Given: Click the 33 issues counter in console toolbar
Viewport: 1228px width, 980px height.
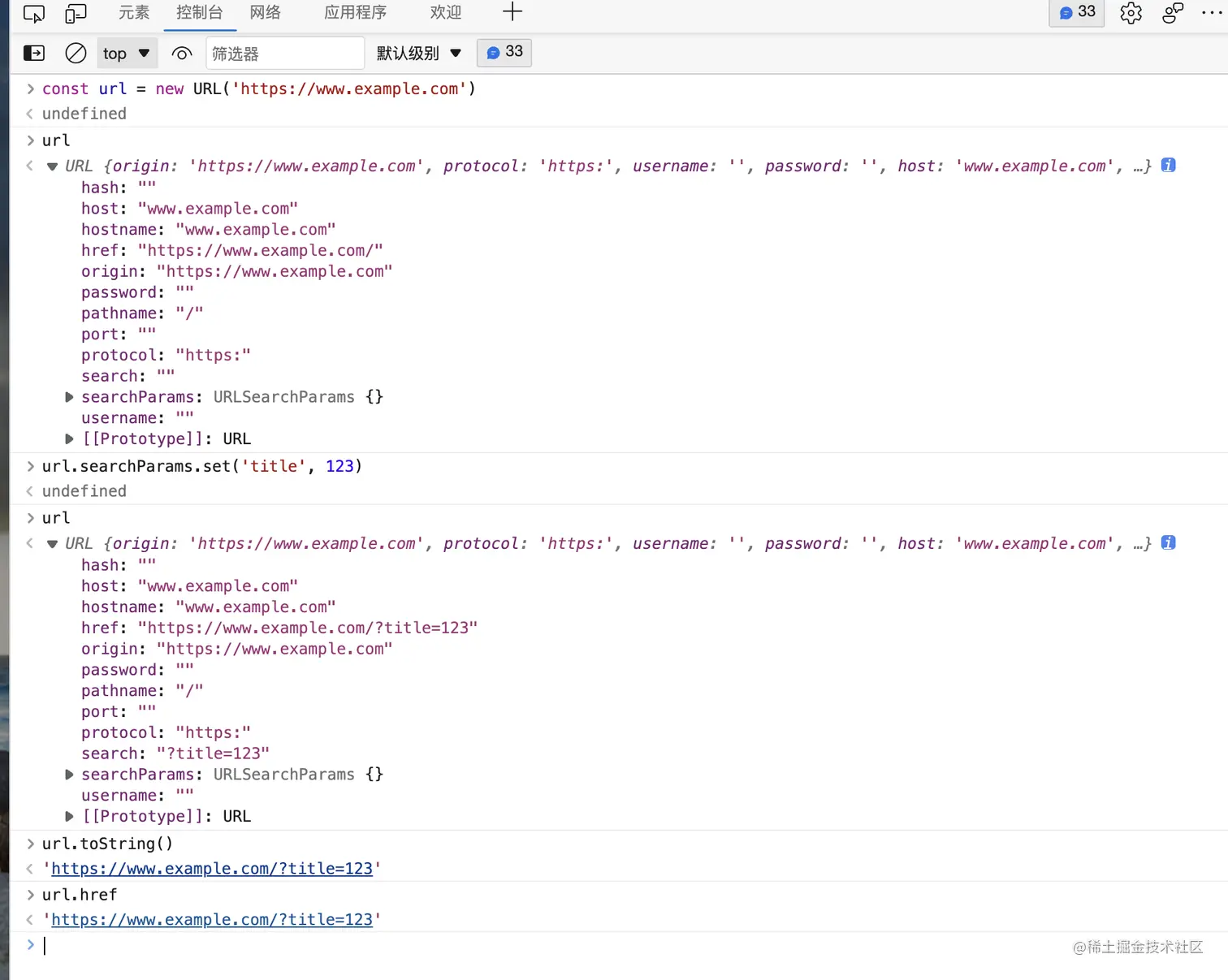Looking at the screenshot, I should (504, 53).
